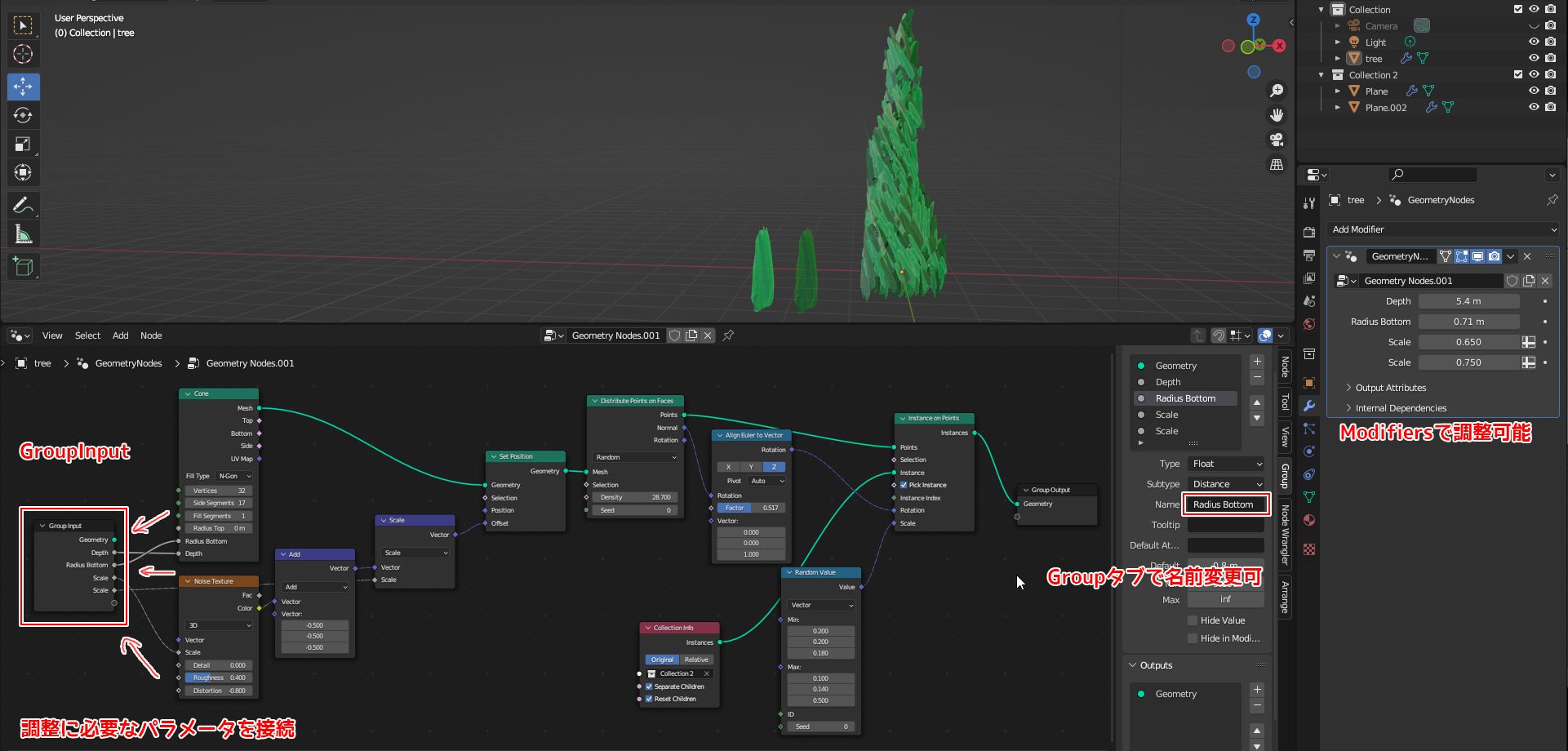
Task: Click the Name field containing Radius Bottom
Action: click(1225, 504)
